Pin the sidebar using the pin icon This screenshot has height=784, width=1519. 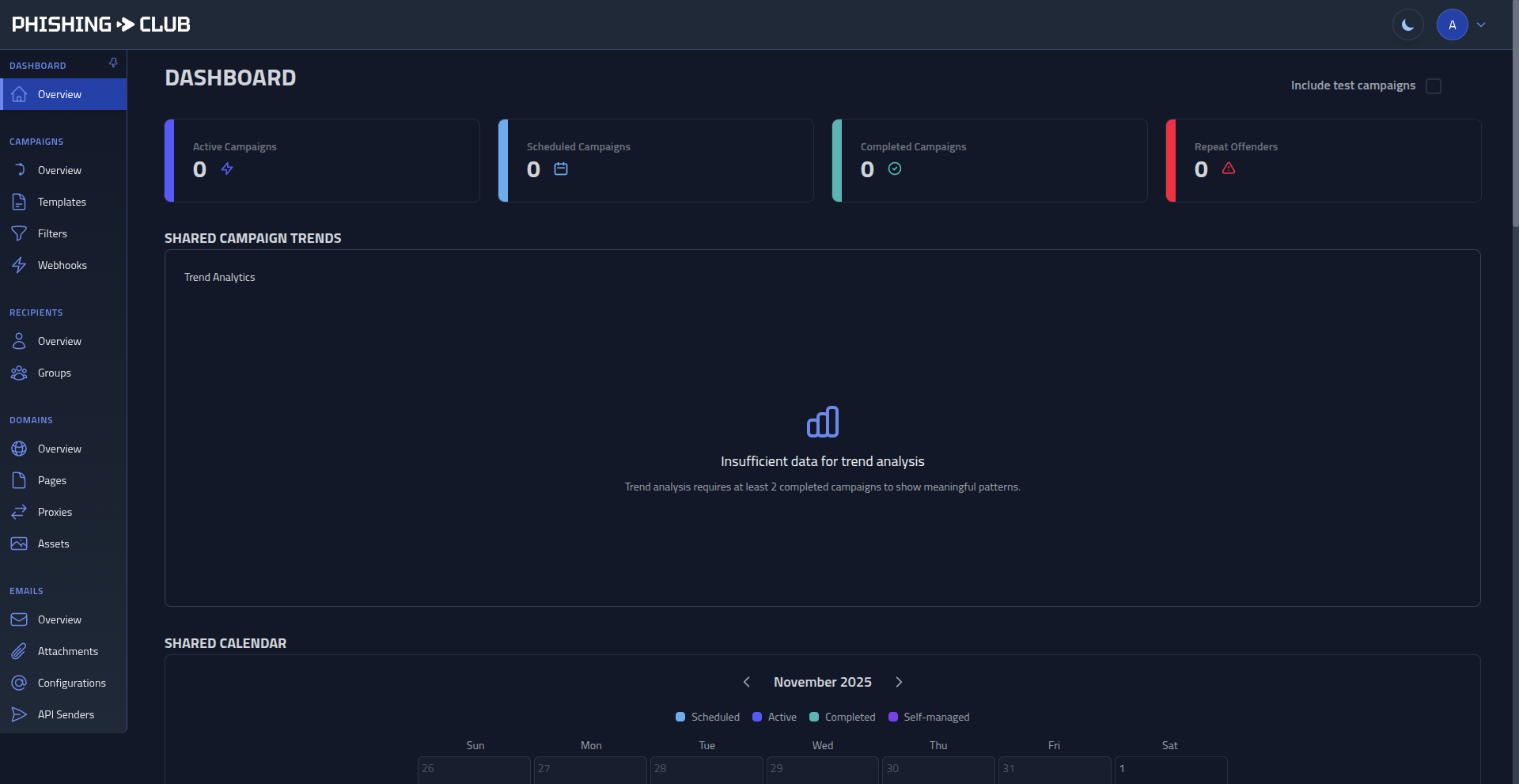coord(113,63)
